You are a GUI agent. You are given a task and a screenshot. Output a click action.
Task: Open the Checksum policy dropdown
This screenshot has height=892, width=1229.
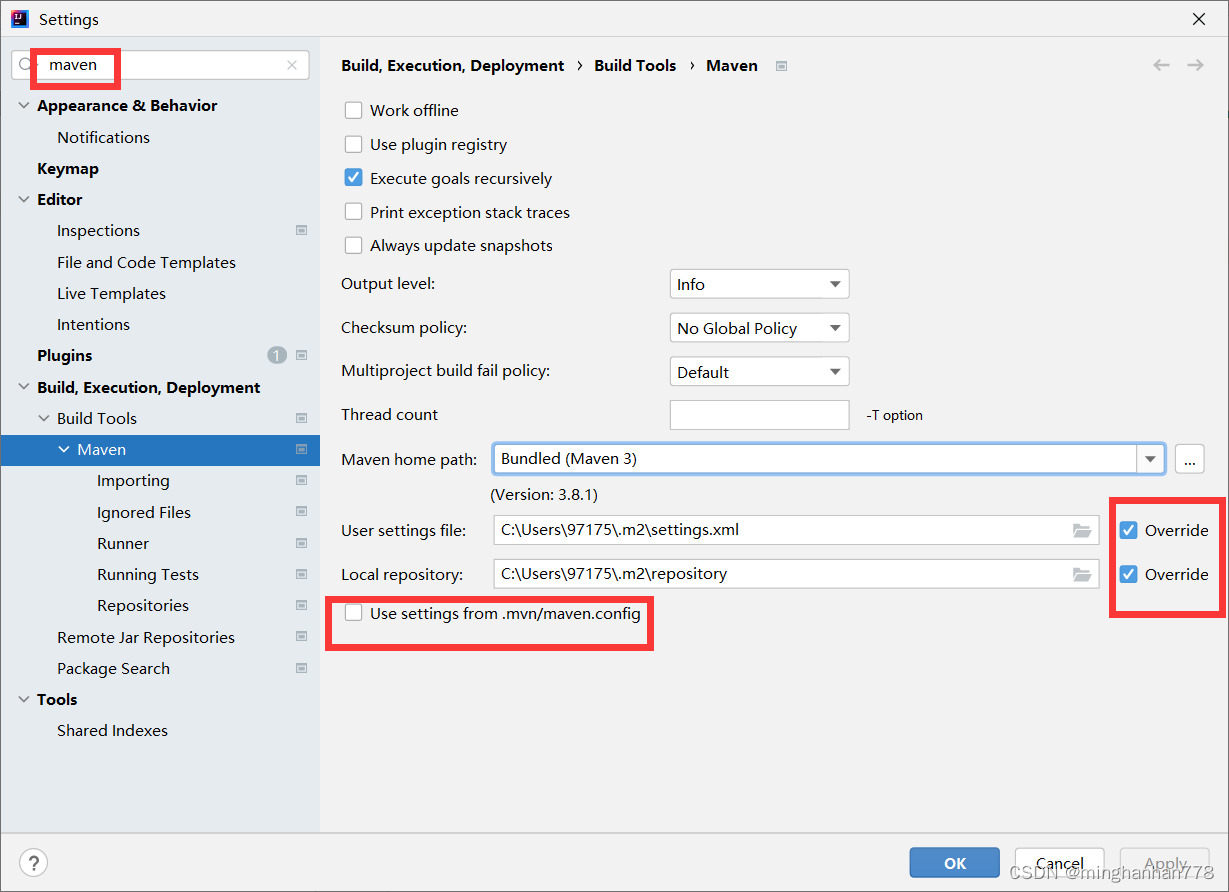[x=759, y=328]
